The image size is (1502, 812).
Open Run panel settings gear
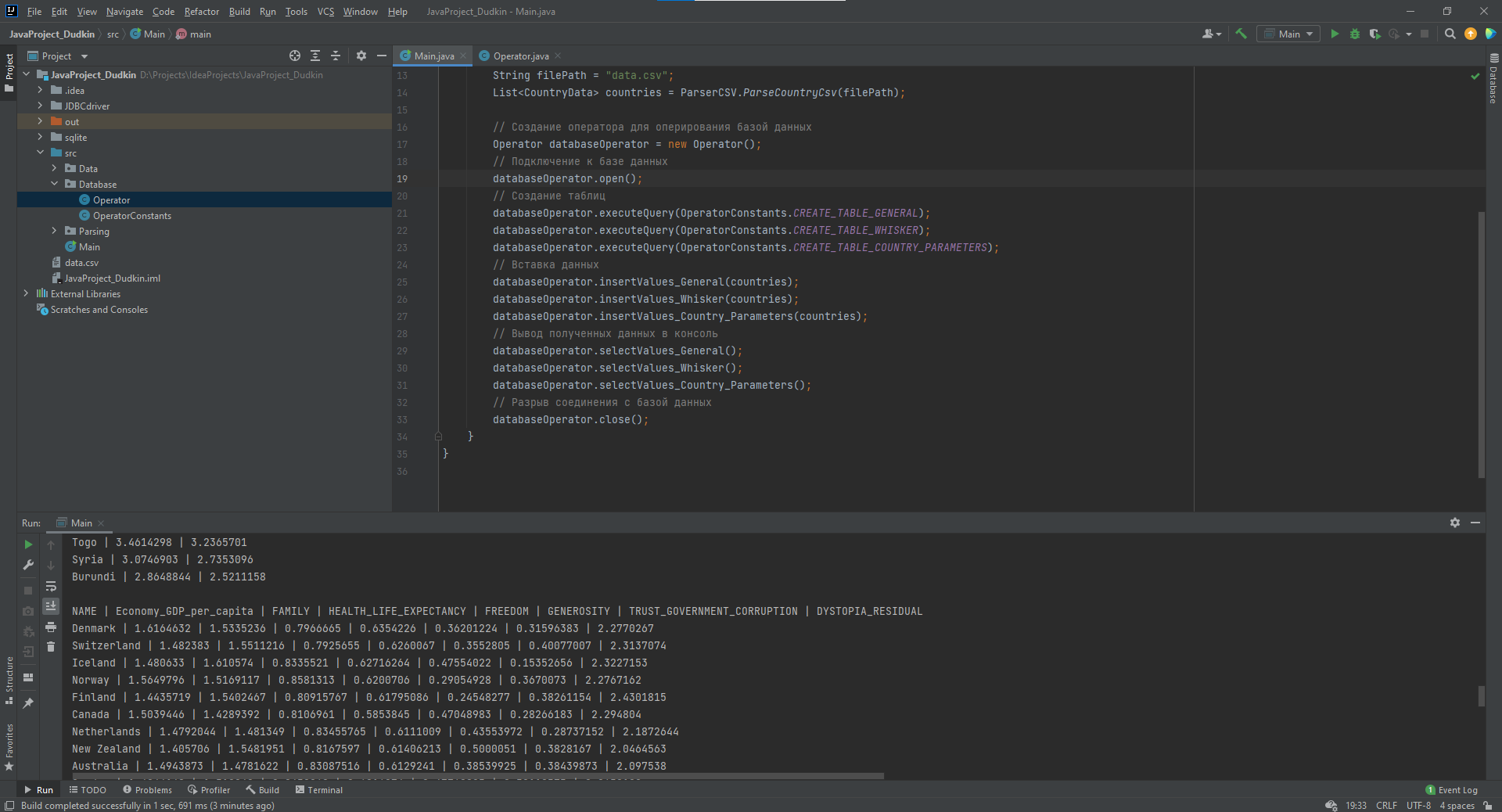(x=1455, y=523)
